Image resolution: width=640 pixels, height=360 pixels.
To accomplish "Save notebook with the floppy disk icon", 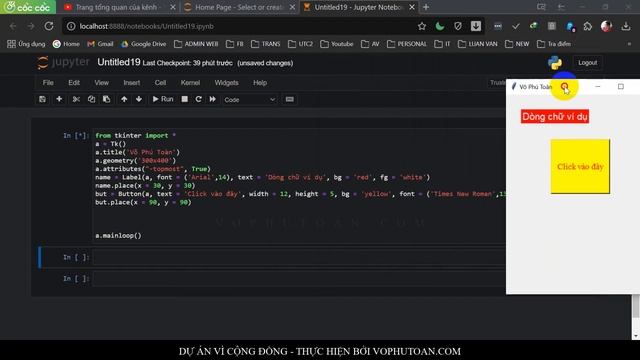I will pyautogui.click(x=42, y=99).
